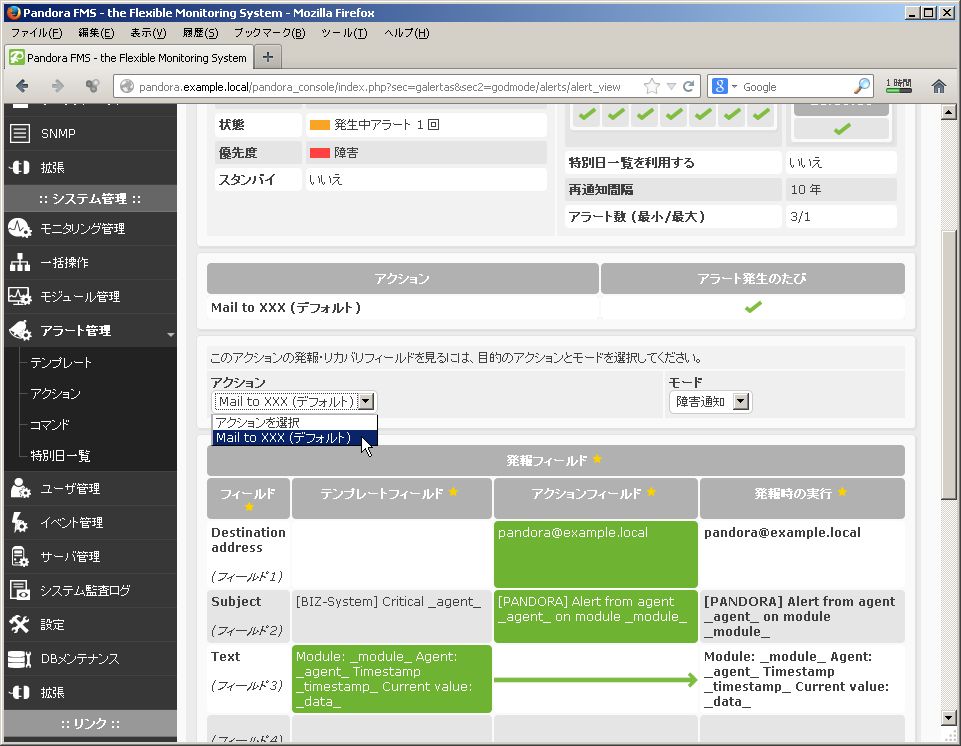The width and height of the screenshot is (961, 746).
Task: Go to 特別日一覧 submenu link
Action: (60, 455)
